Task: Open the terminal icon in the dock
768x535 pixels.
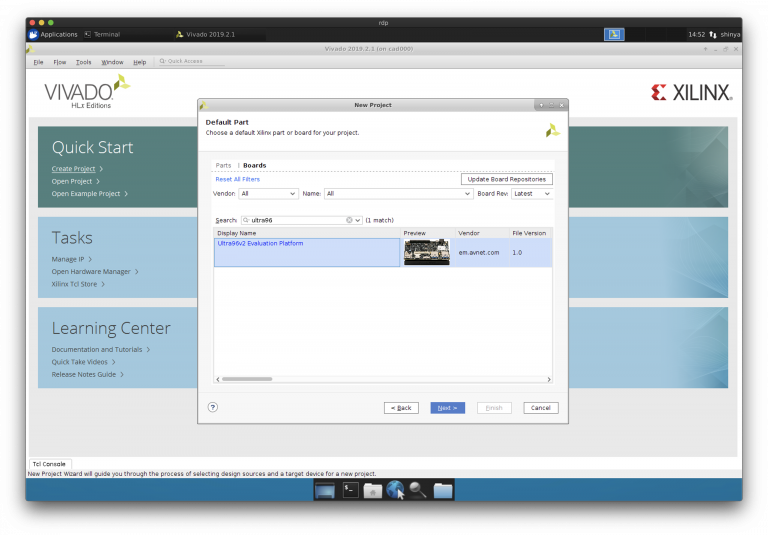Action: click(x=350, y=490)
